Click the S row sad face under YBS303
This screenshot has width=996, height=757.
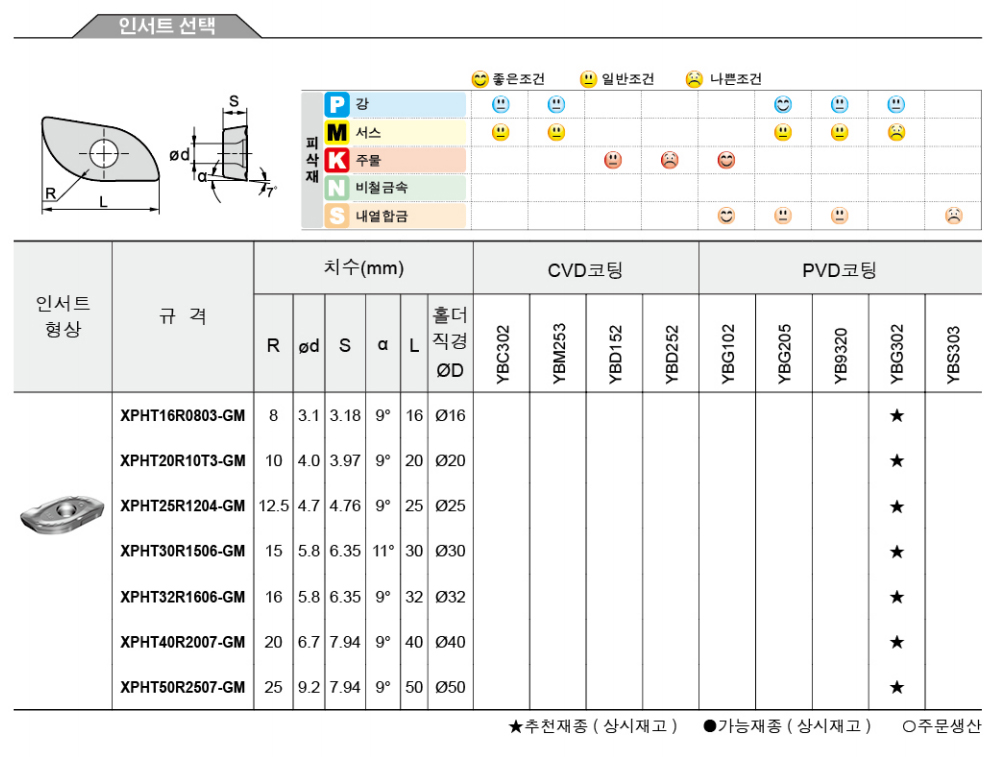click(x=953, y=215)
